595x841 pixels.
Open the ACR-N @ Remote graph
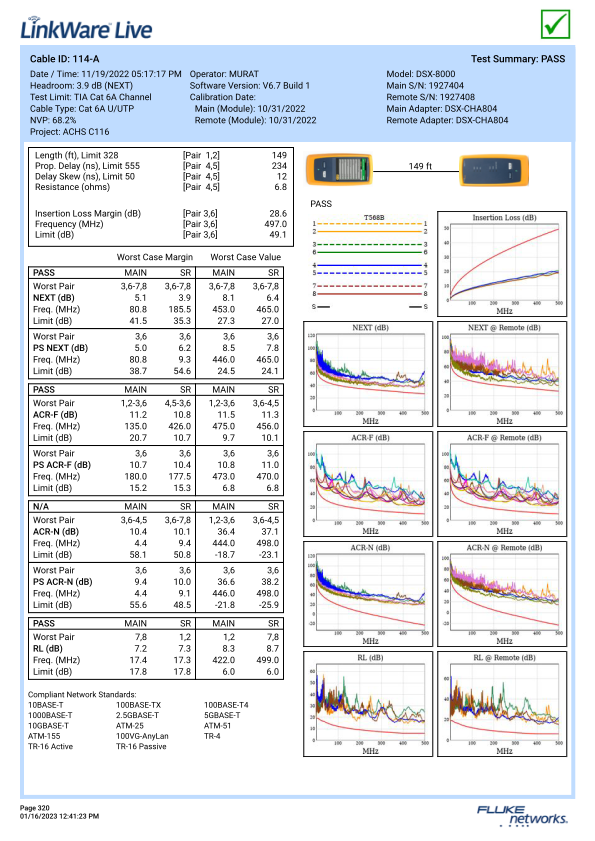(x=502, y=594)
